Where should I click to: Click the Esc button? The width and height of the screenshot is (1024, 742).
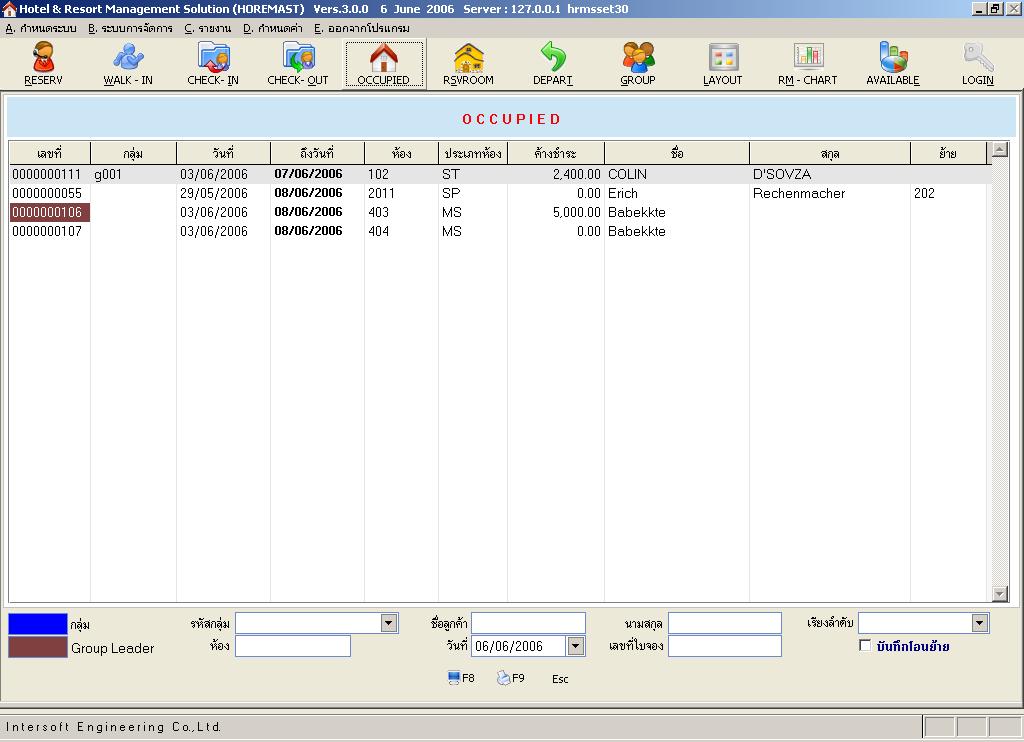click(x=560, y=679)
